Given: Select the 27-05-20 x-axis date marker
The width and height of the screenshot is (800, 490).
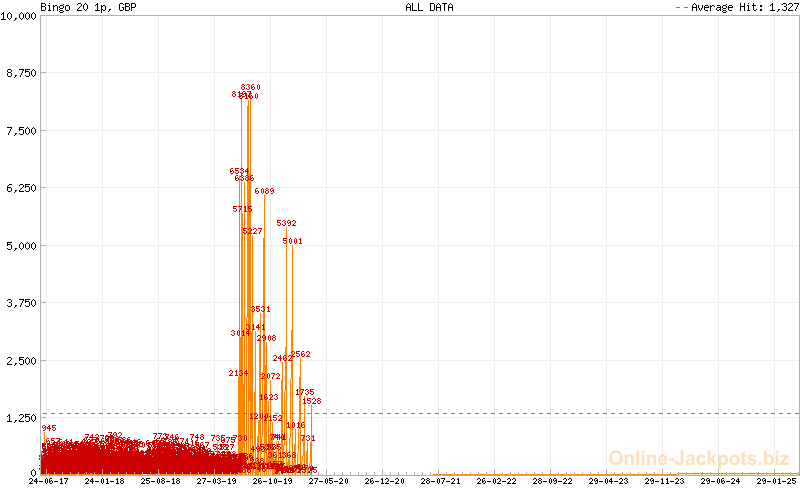Looking at the screenshot, I should click(x=327, y=481).
